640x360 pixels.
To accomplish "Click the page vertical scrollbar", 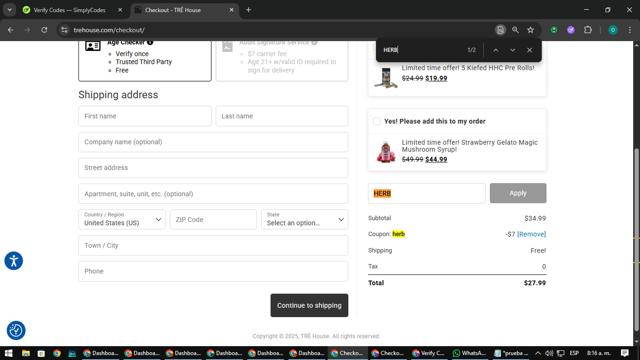I will click(636, 240).
